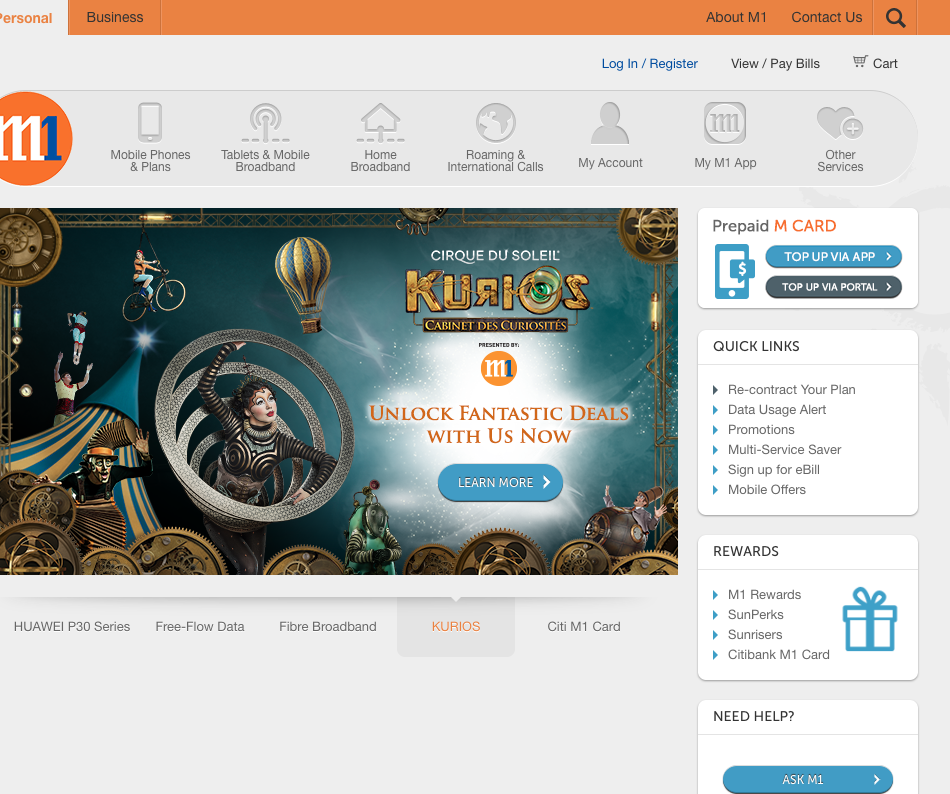
Task: Open Sunrisers rewards link
Action: tap(755, 635)
